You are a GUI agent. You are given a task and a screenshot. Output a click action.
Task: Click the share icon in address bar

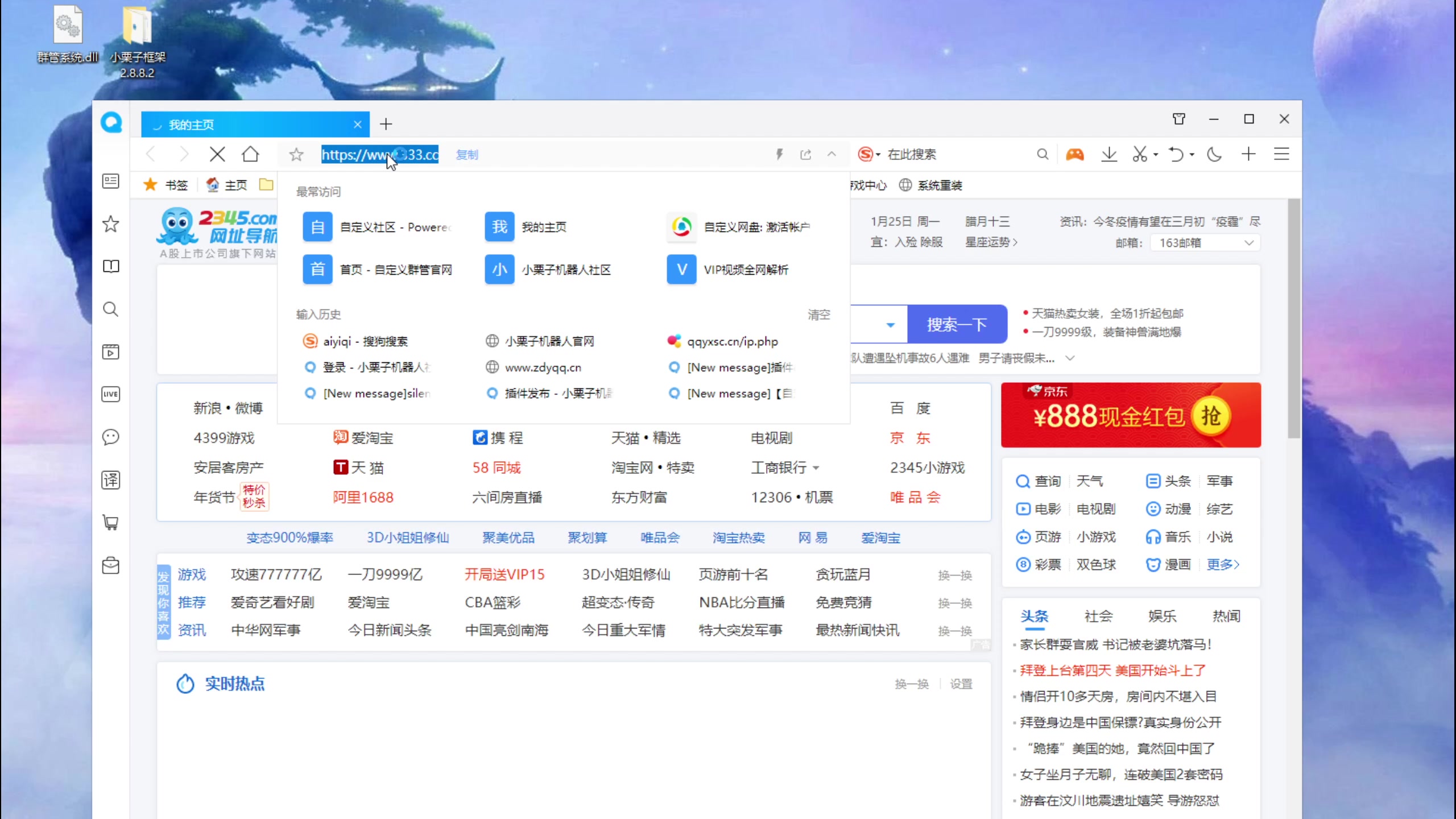[x=805, y=154]
